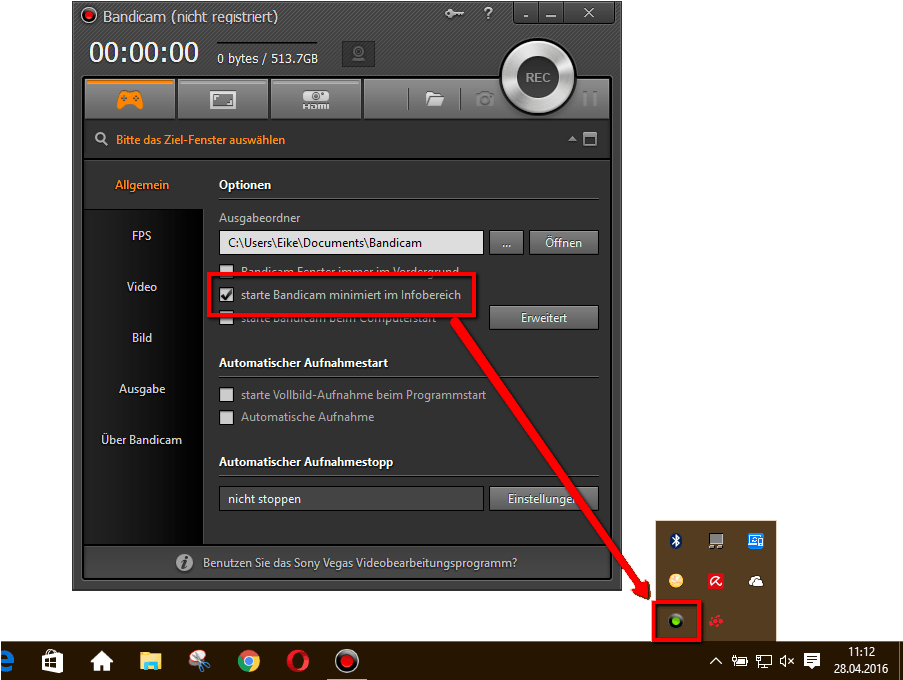
Task: Open the Über Bandicam section
Action: coord(142,440)
